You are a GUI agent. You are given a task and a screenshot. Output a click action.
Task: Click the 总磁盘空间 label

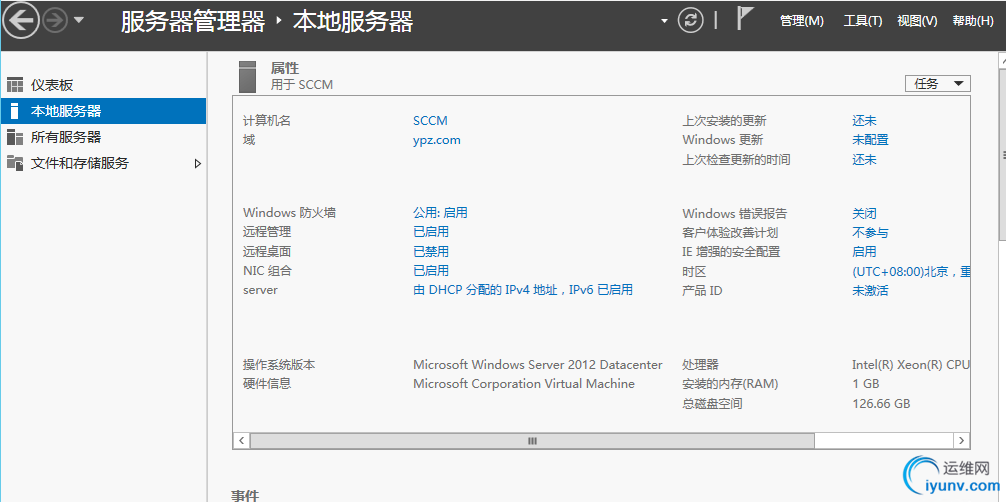coord(713,404)
